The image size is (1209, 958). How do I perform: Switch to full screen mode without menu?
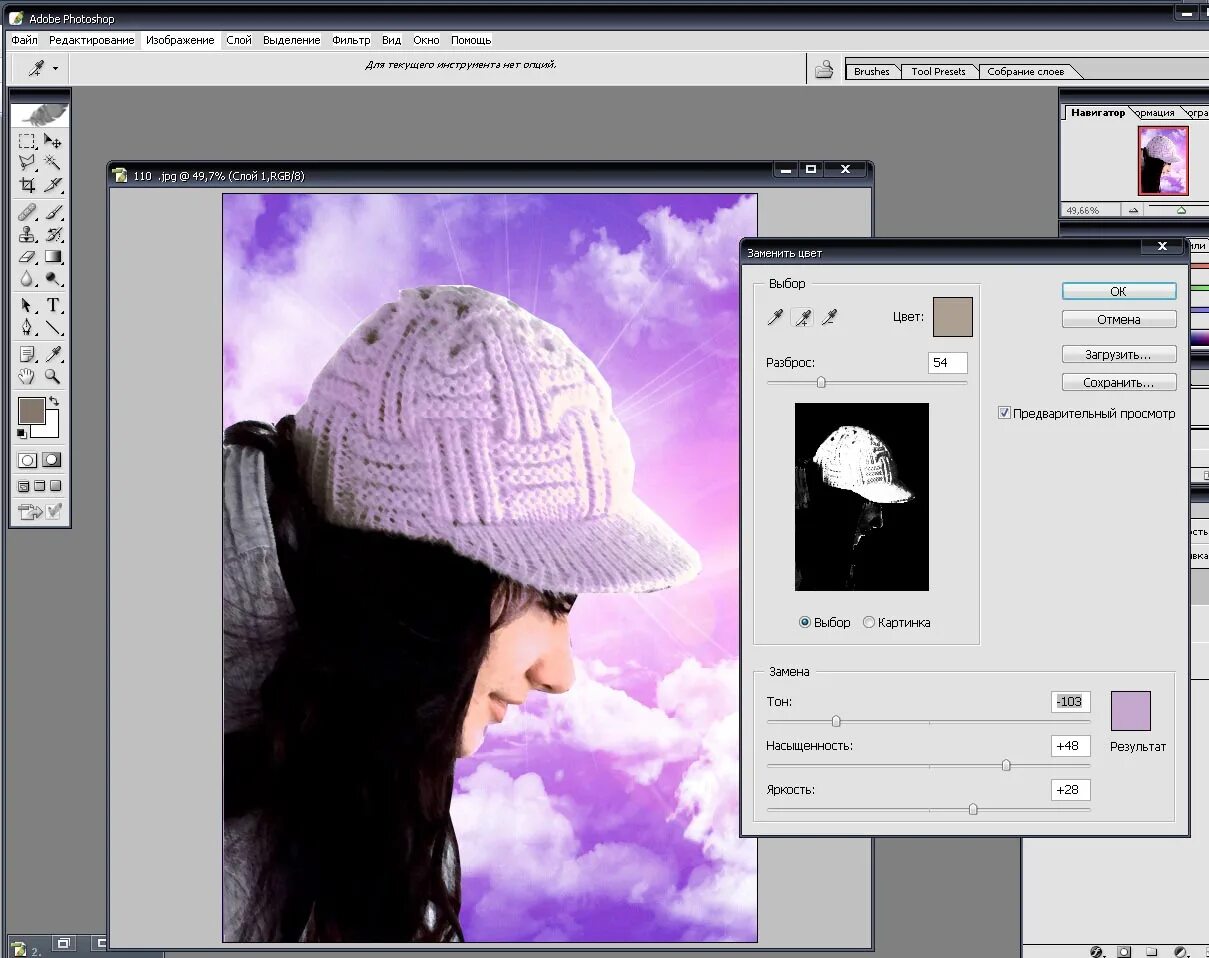click(56, 486)
